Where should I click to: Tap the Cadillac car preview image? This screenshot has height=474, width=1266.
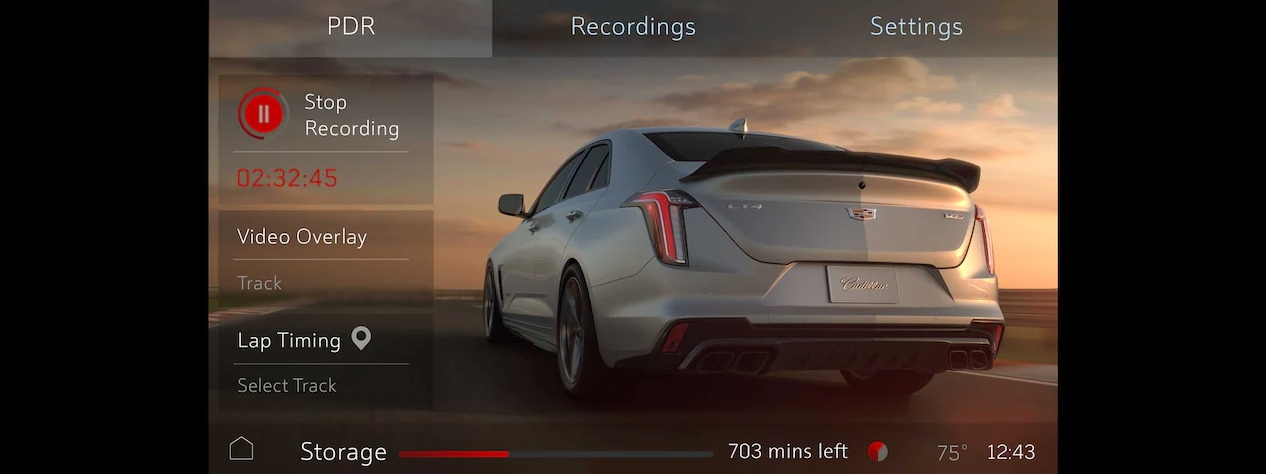point(743,260)
